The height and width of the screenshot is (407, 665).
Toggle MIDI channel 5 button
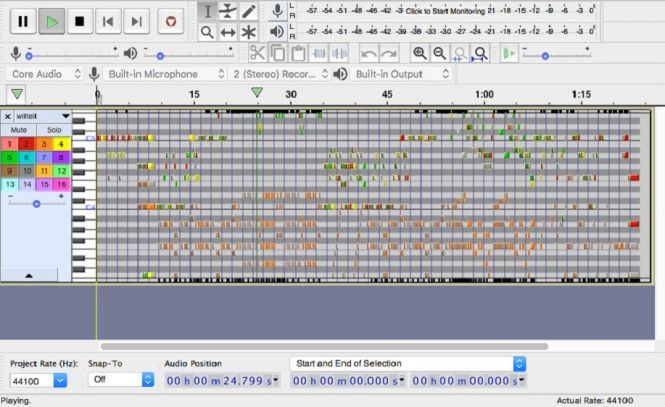click(x=9, y=158)
